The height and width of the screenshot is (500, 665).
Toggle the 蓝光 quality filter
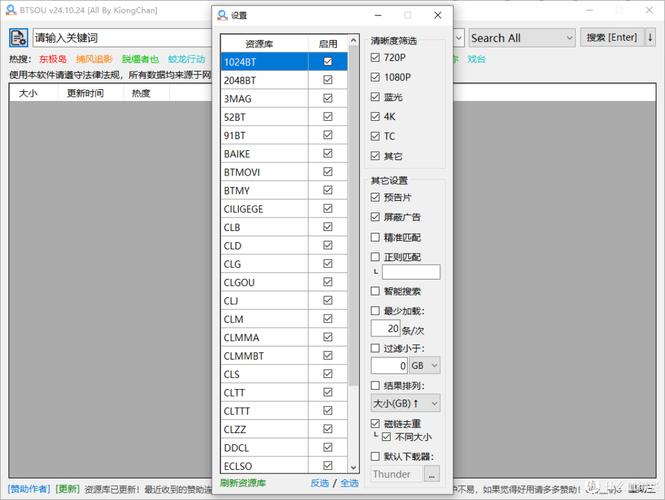pyautogui.click(x=375, y=97)
